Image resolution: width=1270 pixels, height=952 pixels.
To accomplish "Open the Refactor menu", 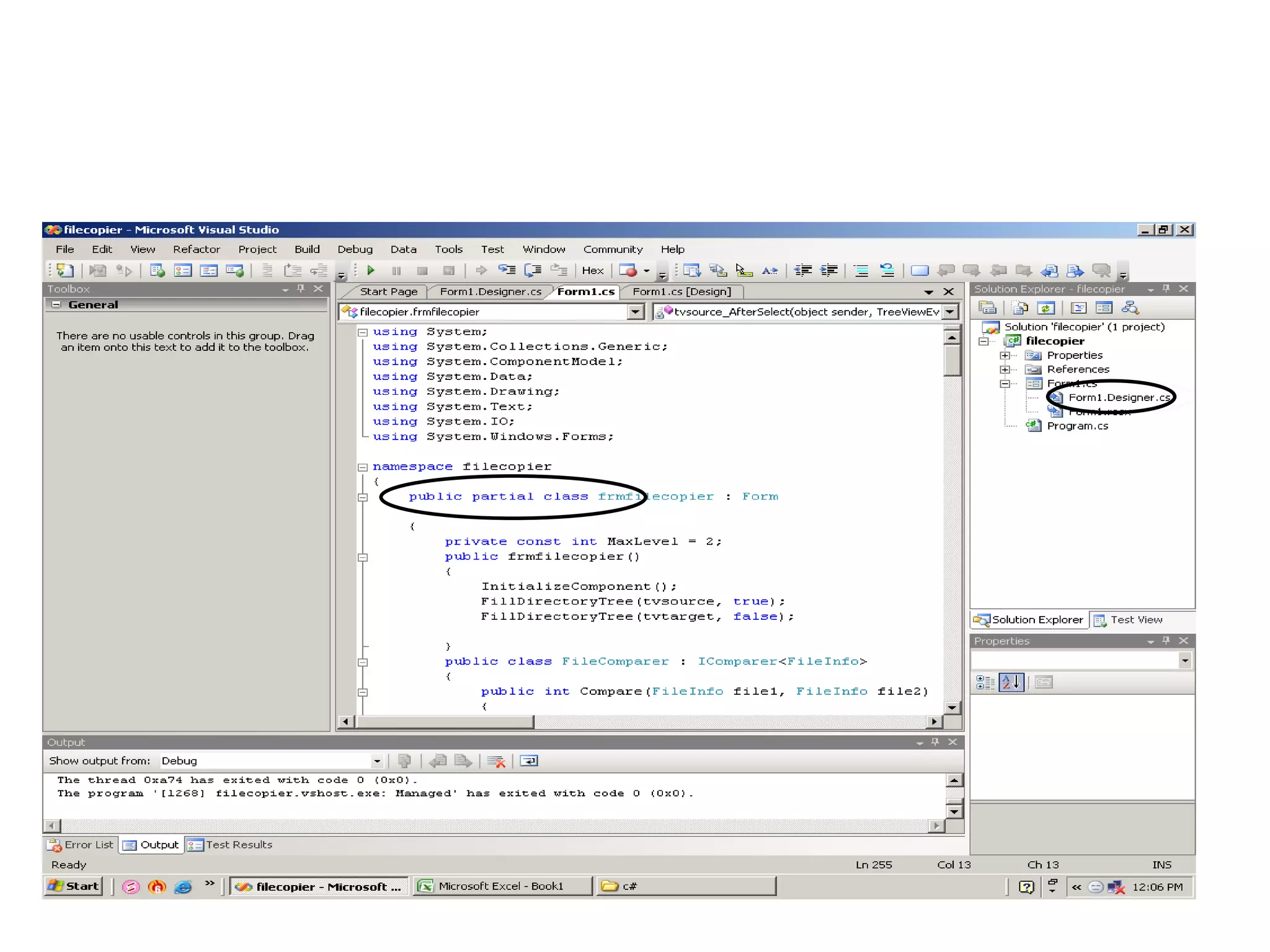I will (x=196, y=249).
